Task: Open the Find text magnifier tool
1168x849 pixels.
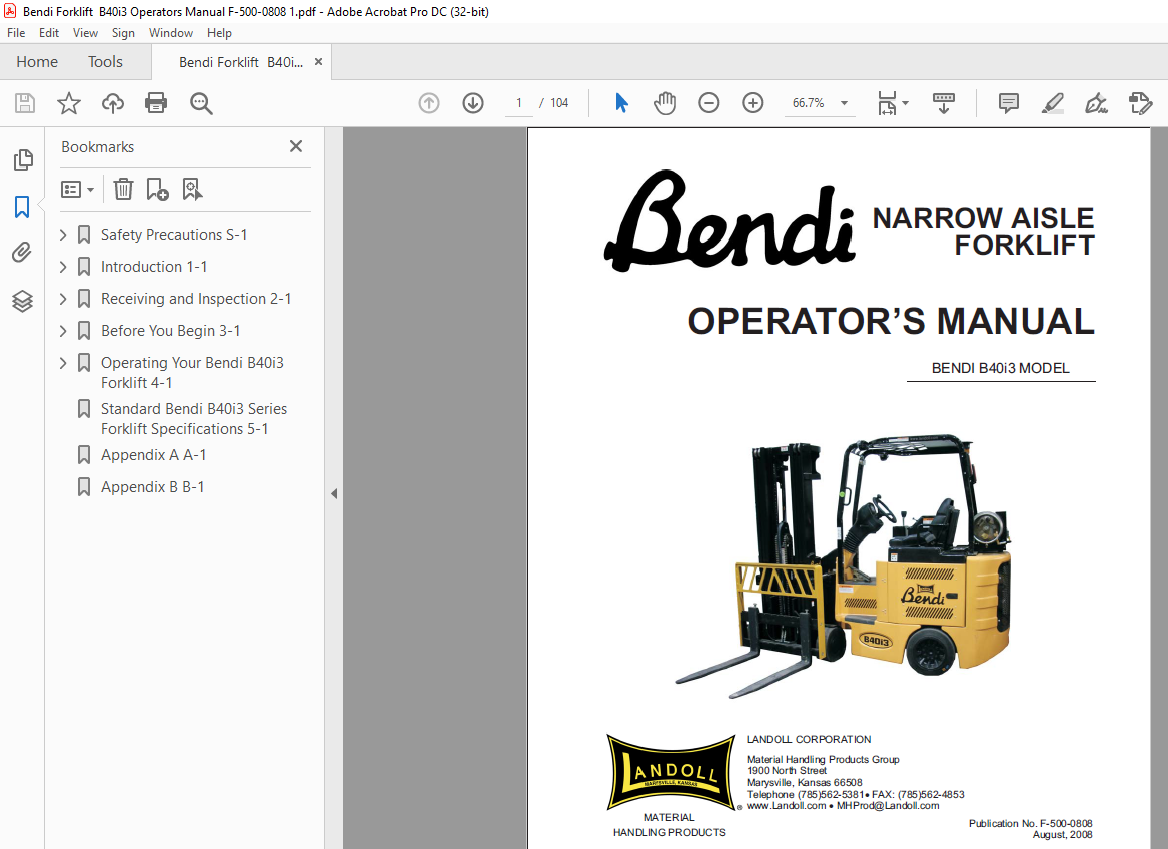Action: [x=201, y=103]
